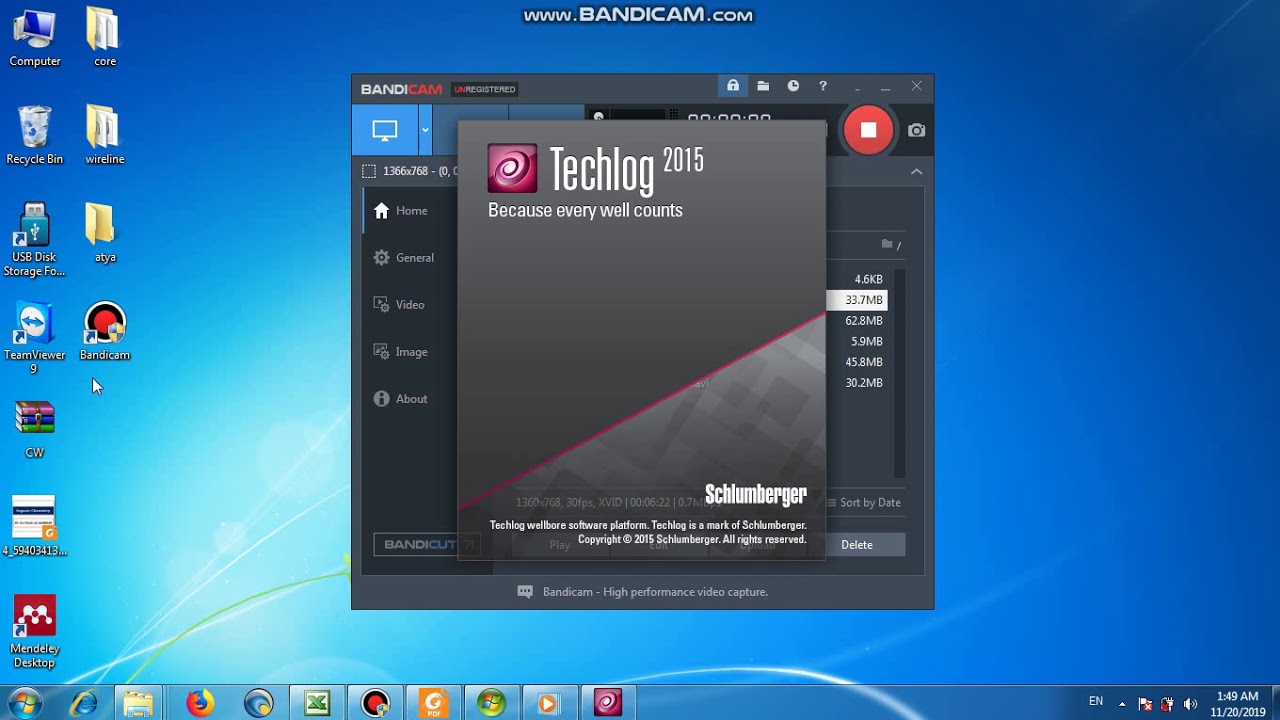Open the output folder icon in title bar
Screen dimensions: 1280x720
(763, 86)
